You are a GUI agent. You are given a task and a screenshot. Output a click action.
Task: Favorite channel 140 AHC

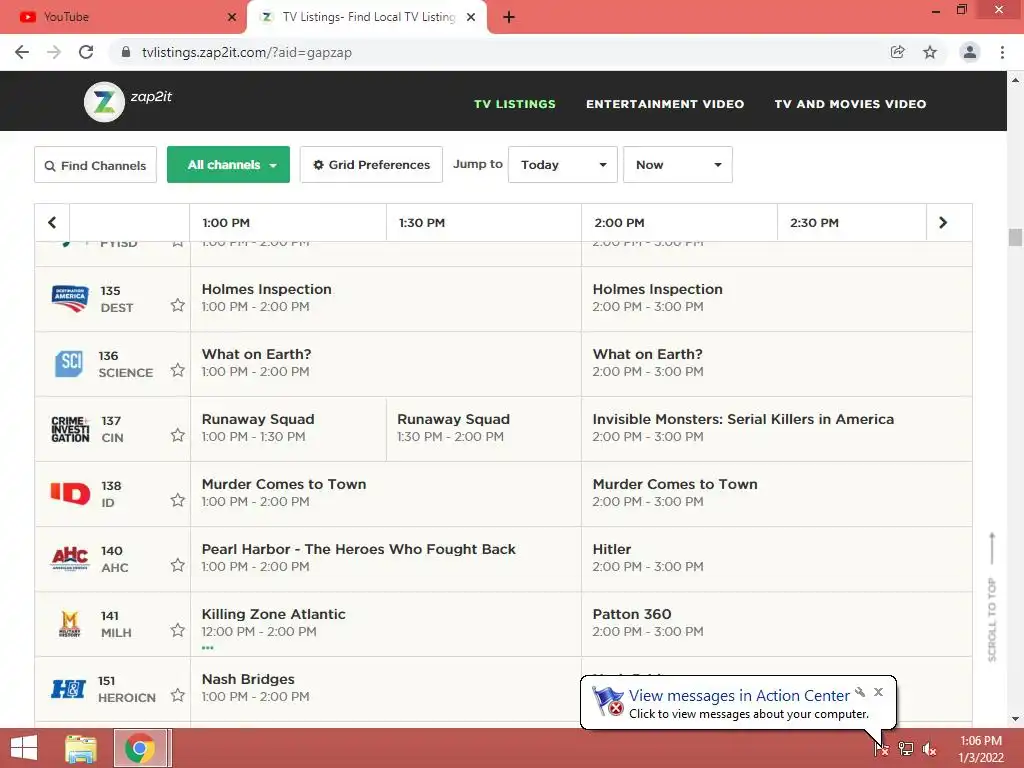(x=178, y=565)
